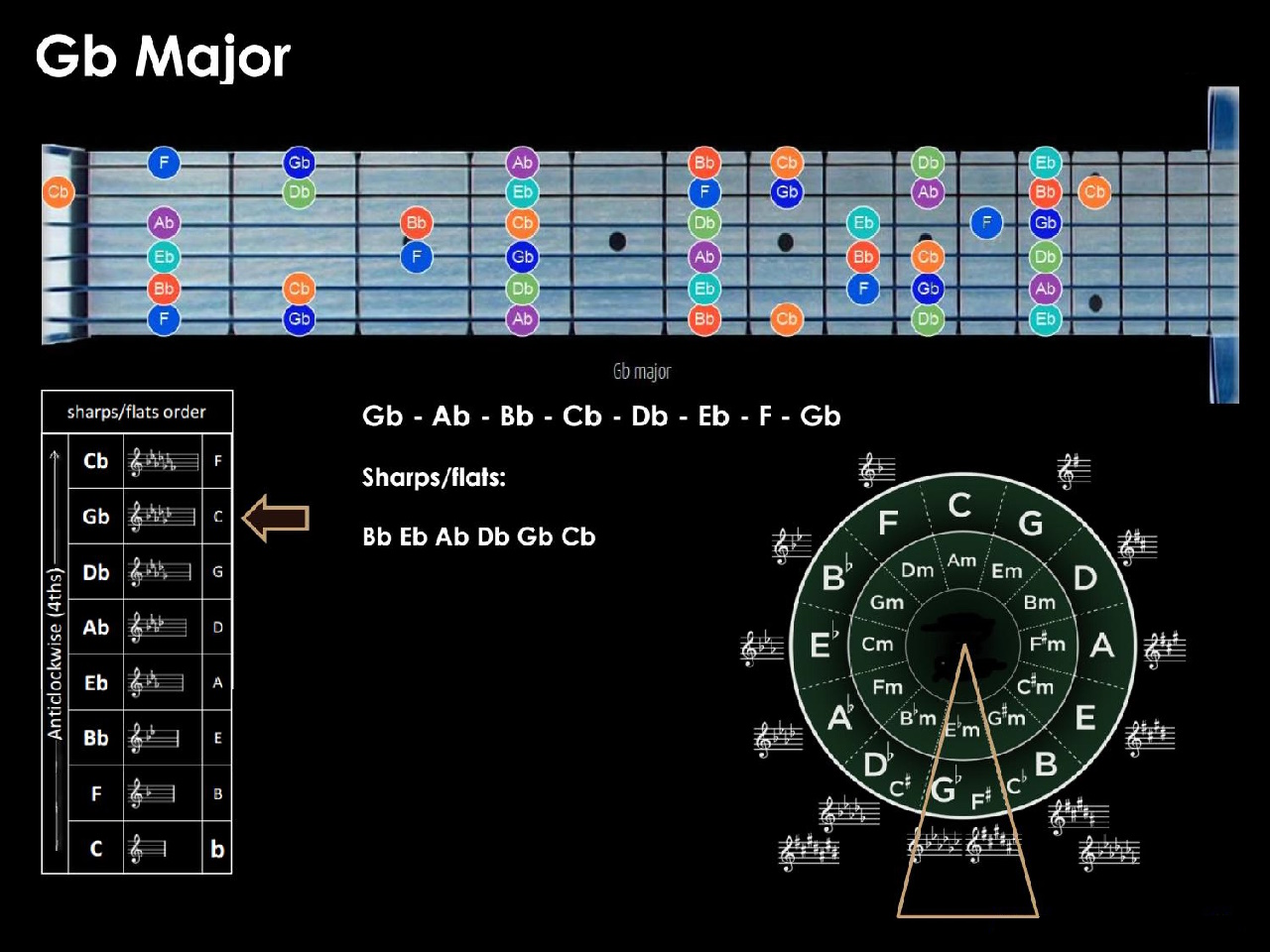The width and height of the screenshot is (1270, 952).
Task: Click the Gb Major slide title
Action: [163, 57]
